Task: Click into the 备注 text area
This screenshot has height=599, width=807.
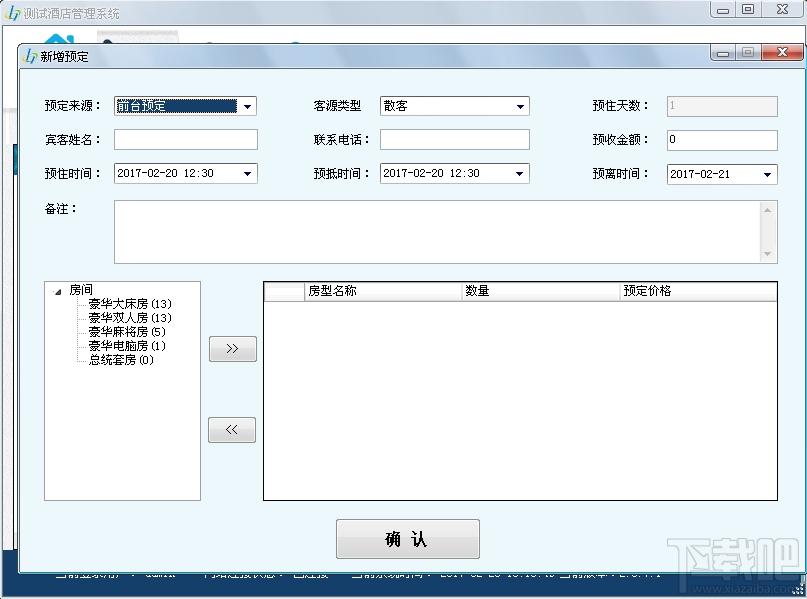Action: [437, 232]
